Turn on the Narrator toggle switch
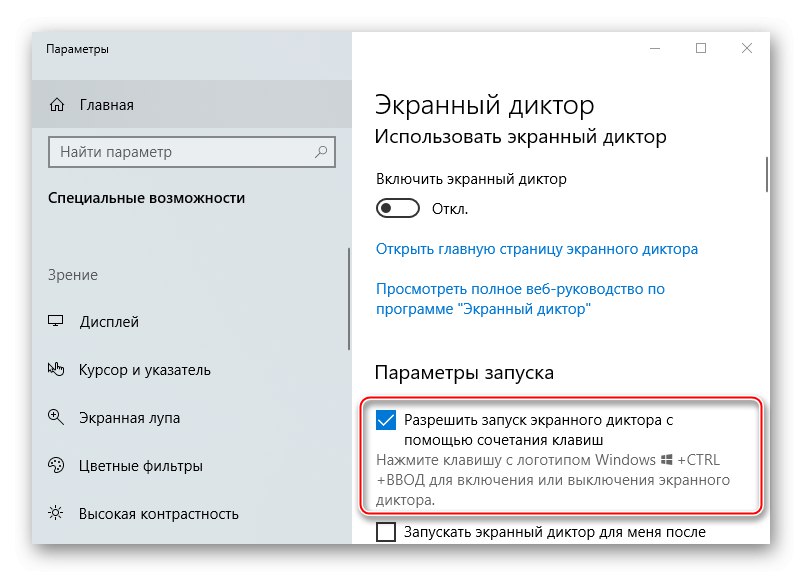This screenshot has height=576, width=802. tap(397, 209)
